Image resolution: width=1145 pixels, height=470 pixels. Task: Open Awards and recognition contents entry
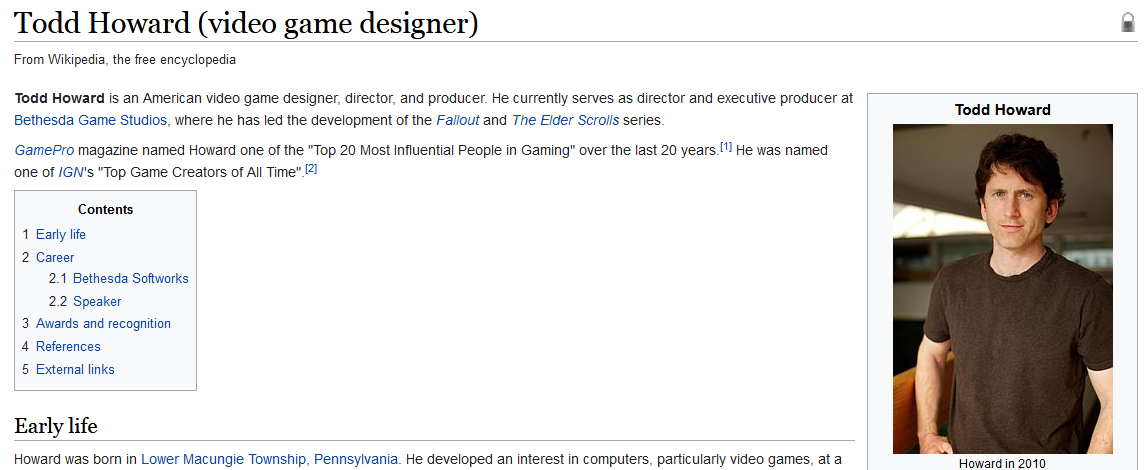pos(103,323)
